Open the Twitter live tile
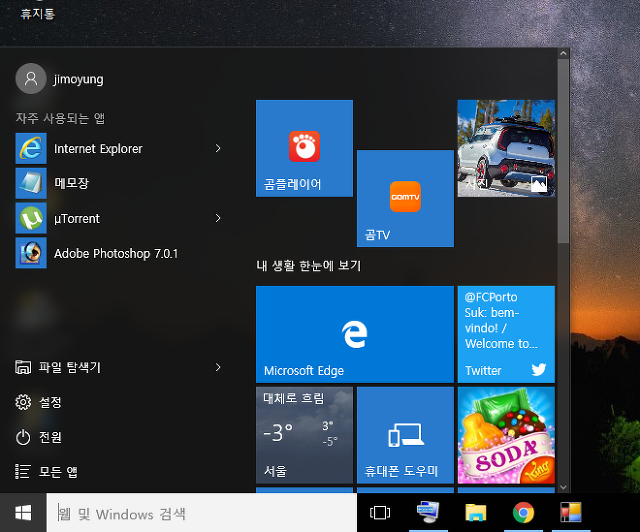Image resolution: width=640 pixels, height=532 pixels. (x=506, y=334)
